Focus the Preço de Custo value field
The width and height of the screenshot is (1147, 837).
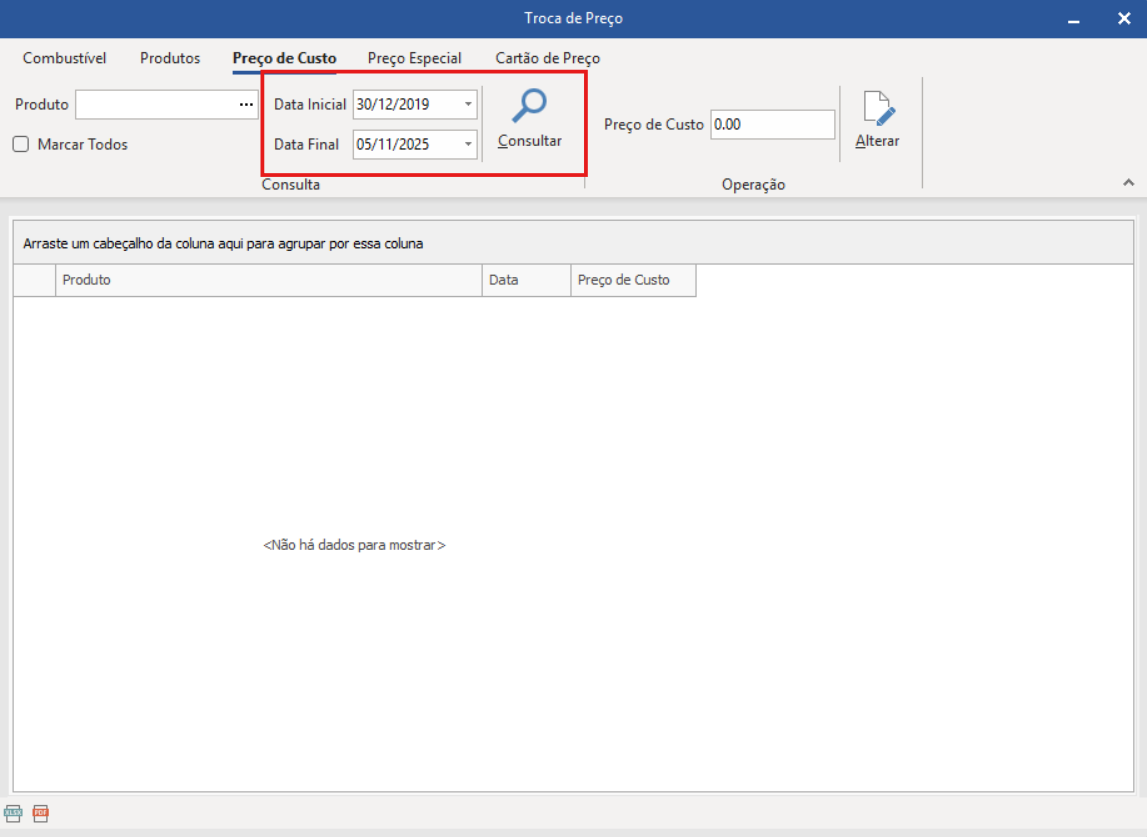(771, 125)
